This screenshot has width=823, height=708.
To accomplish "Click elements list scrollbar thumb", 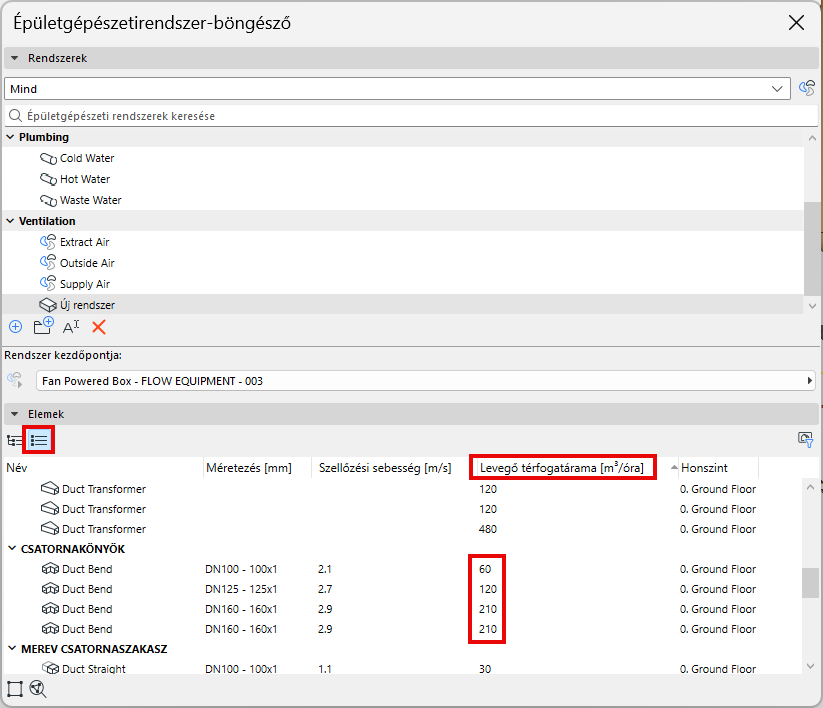I will pos(810,583).
